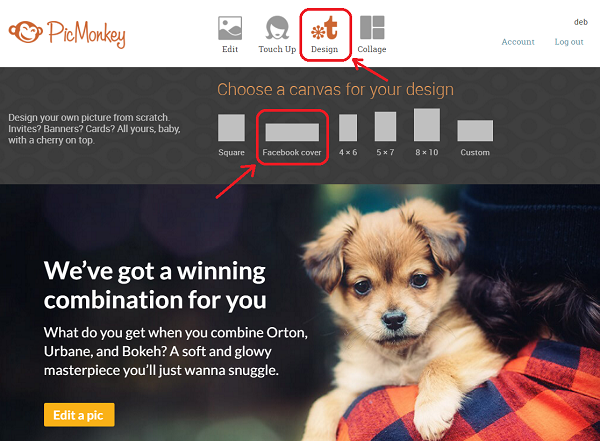Select the 8 × 10 canvas shape
This screenshot has width=600, height=441.
coord(427,124)
